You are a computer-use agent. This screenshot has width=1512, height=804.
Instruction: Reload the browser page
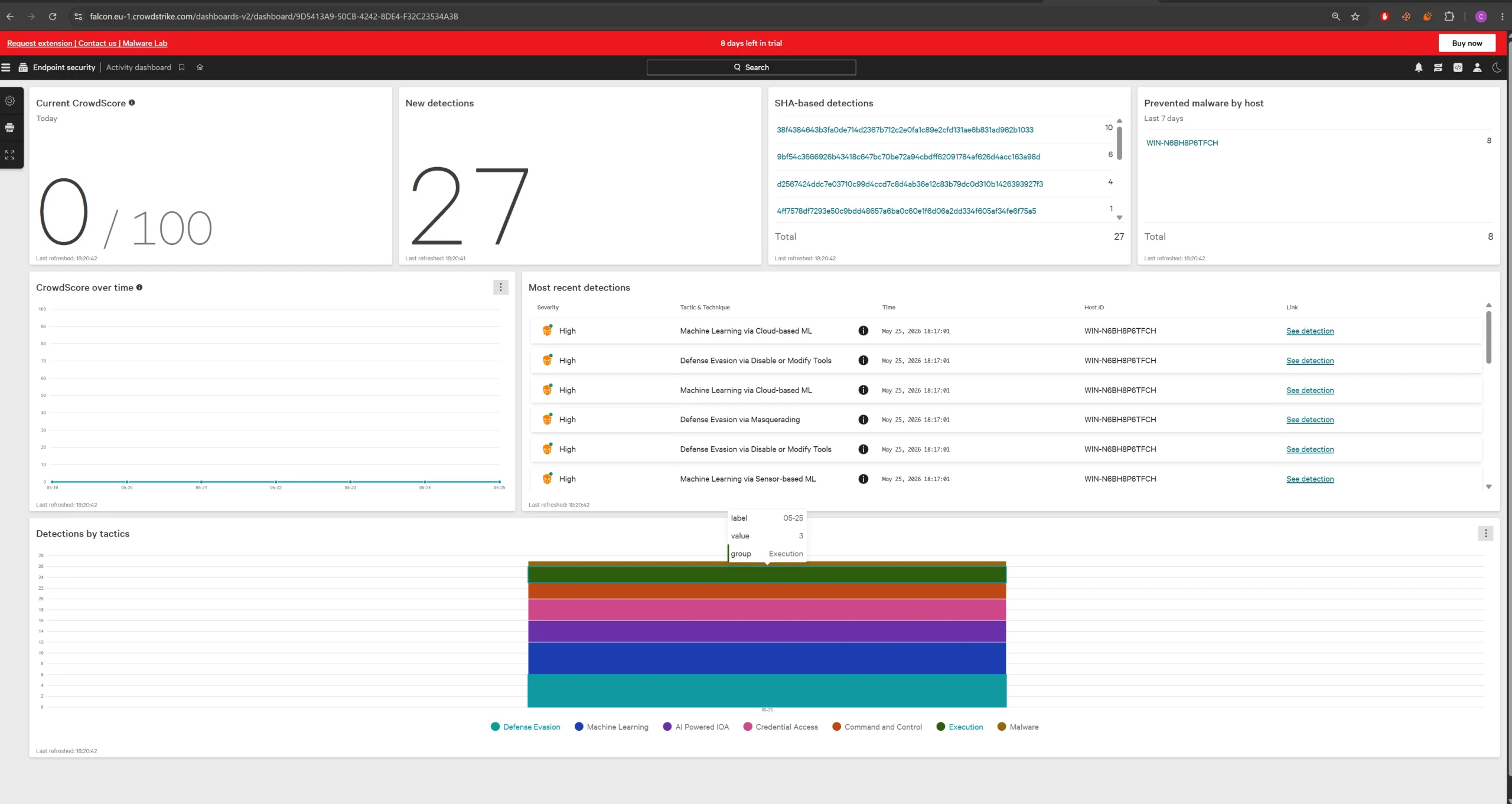[x=53, y=17]
